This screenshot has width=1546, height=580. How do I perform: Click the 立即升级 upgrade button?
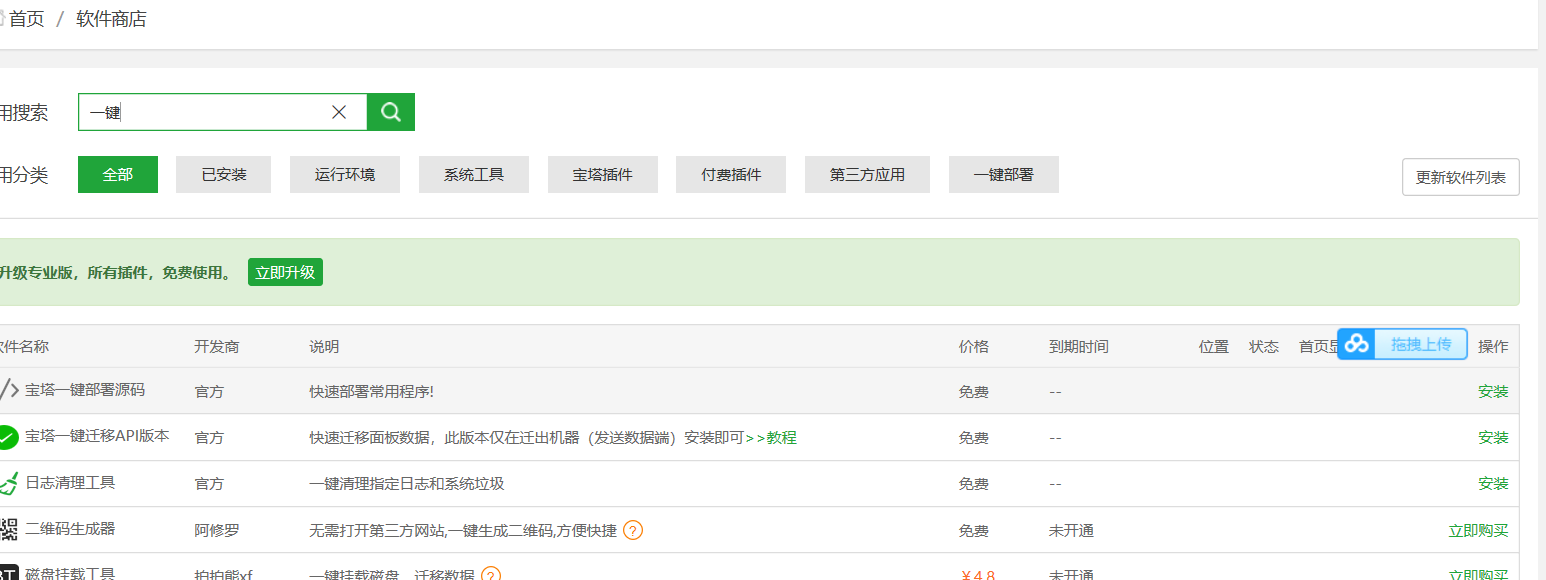point(285,272)
